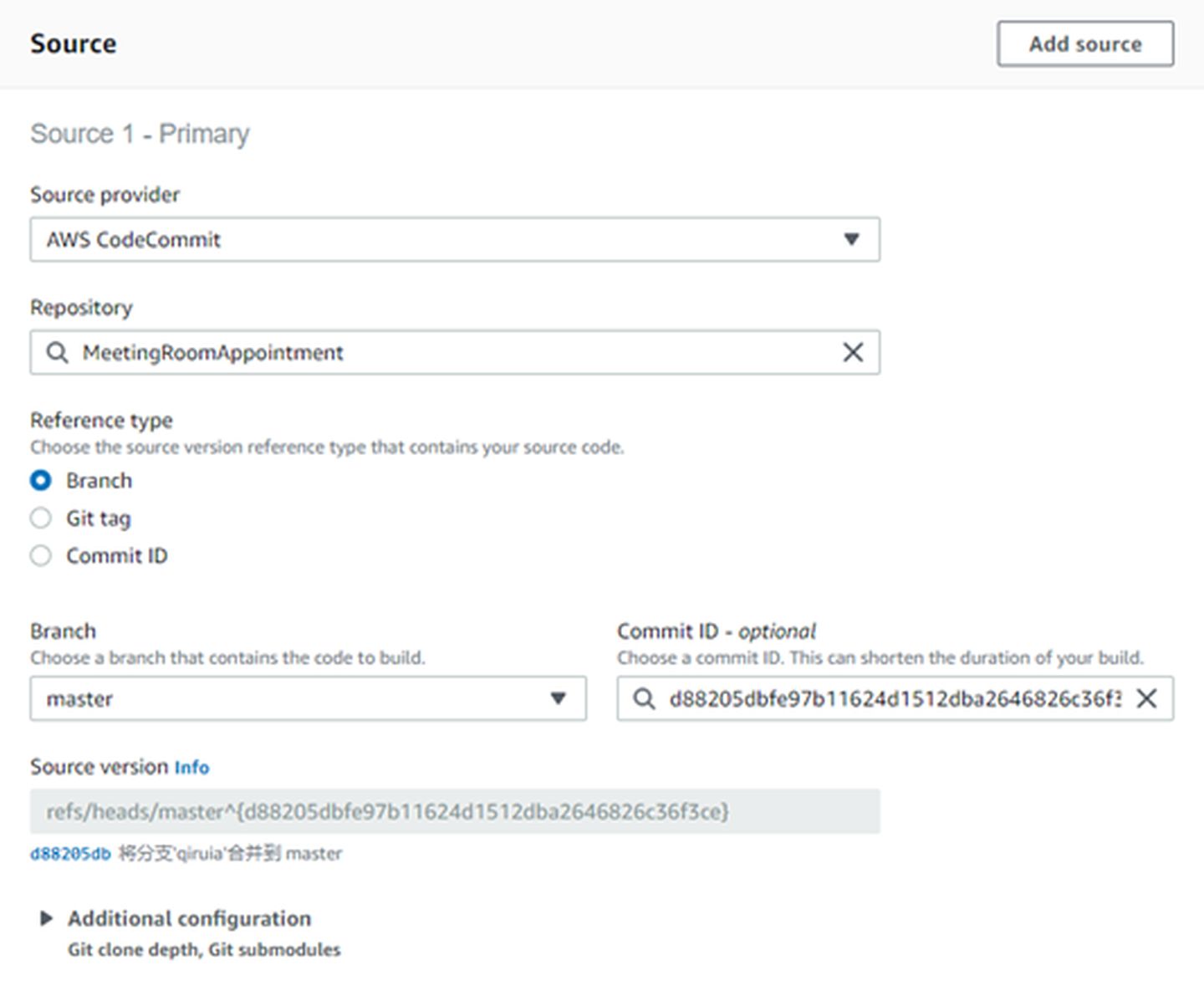Click the caret icon in Source provider
Screen dimensions: 1204x1001
851,240
